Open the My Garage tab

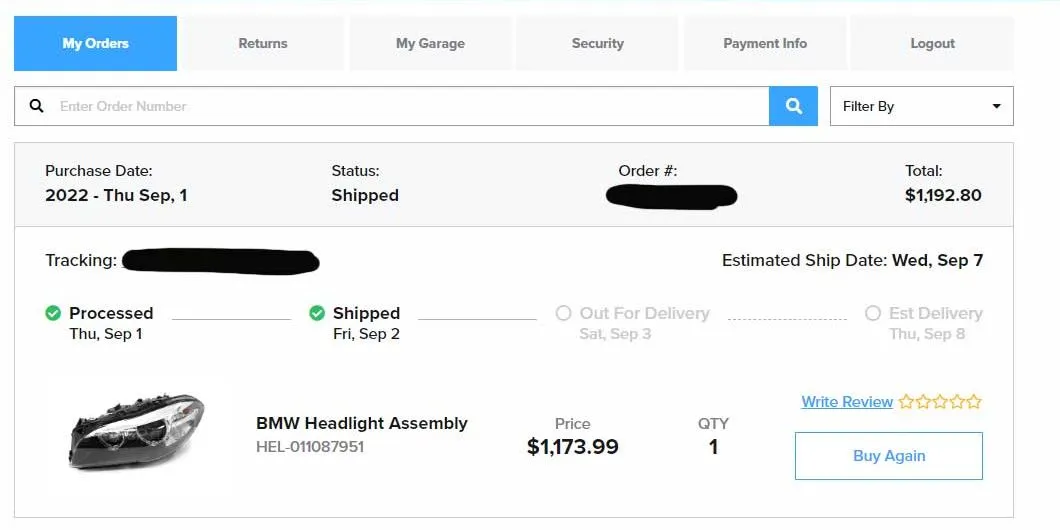430,44
